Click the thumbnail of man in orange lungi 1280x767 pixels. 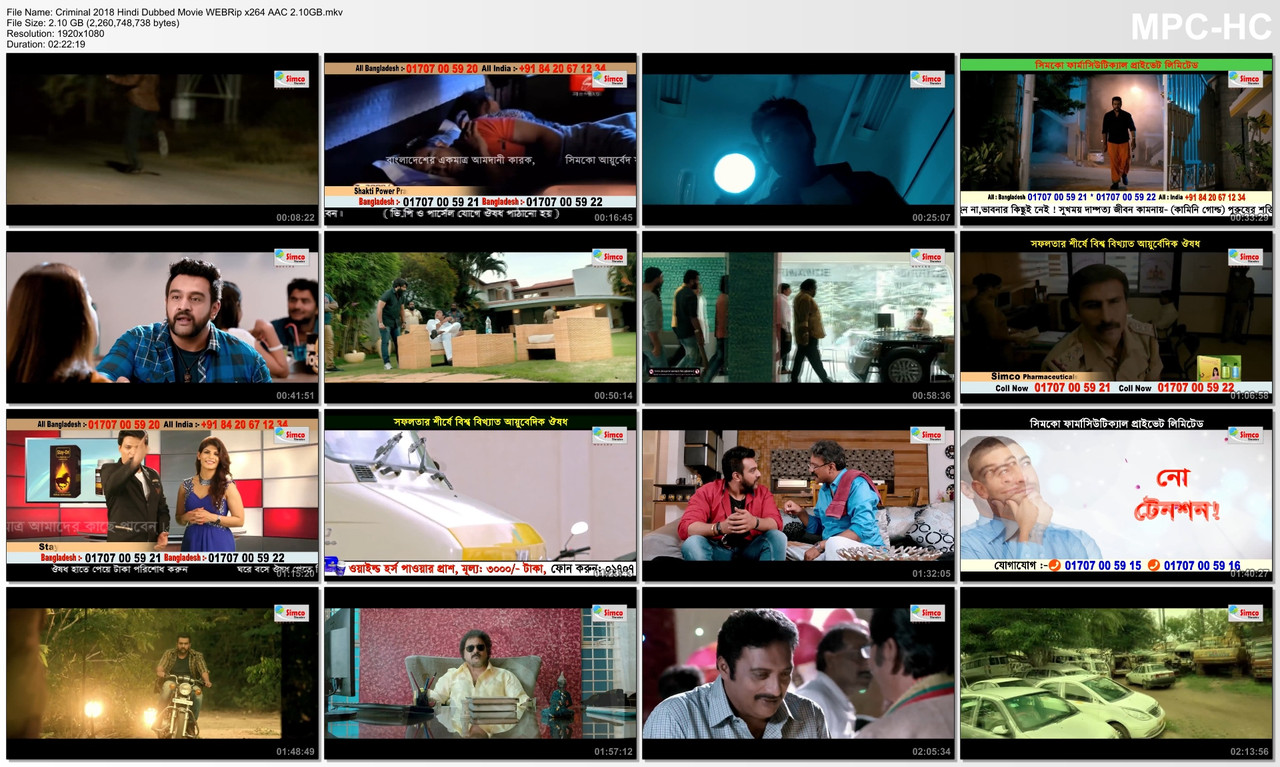pyautogui.click(x=1116, y=139)
